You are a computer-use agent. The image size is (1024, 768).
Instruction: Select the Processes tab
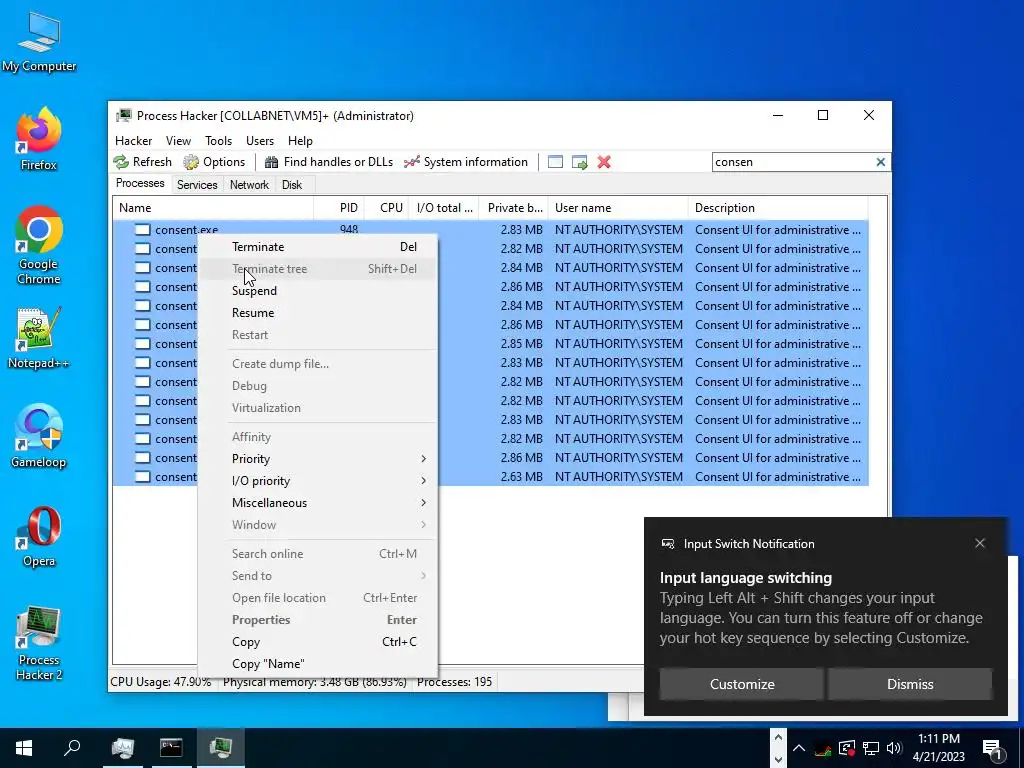140,183
